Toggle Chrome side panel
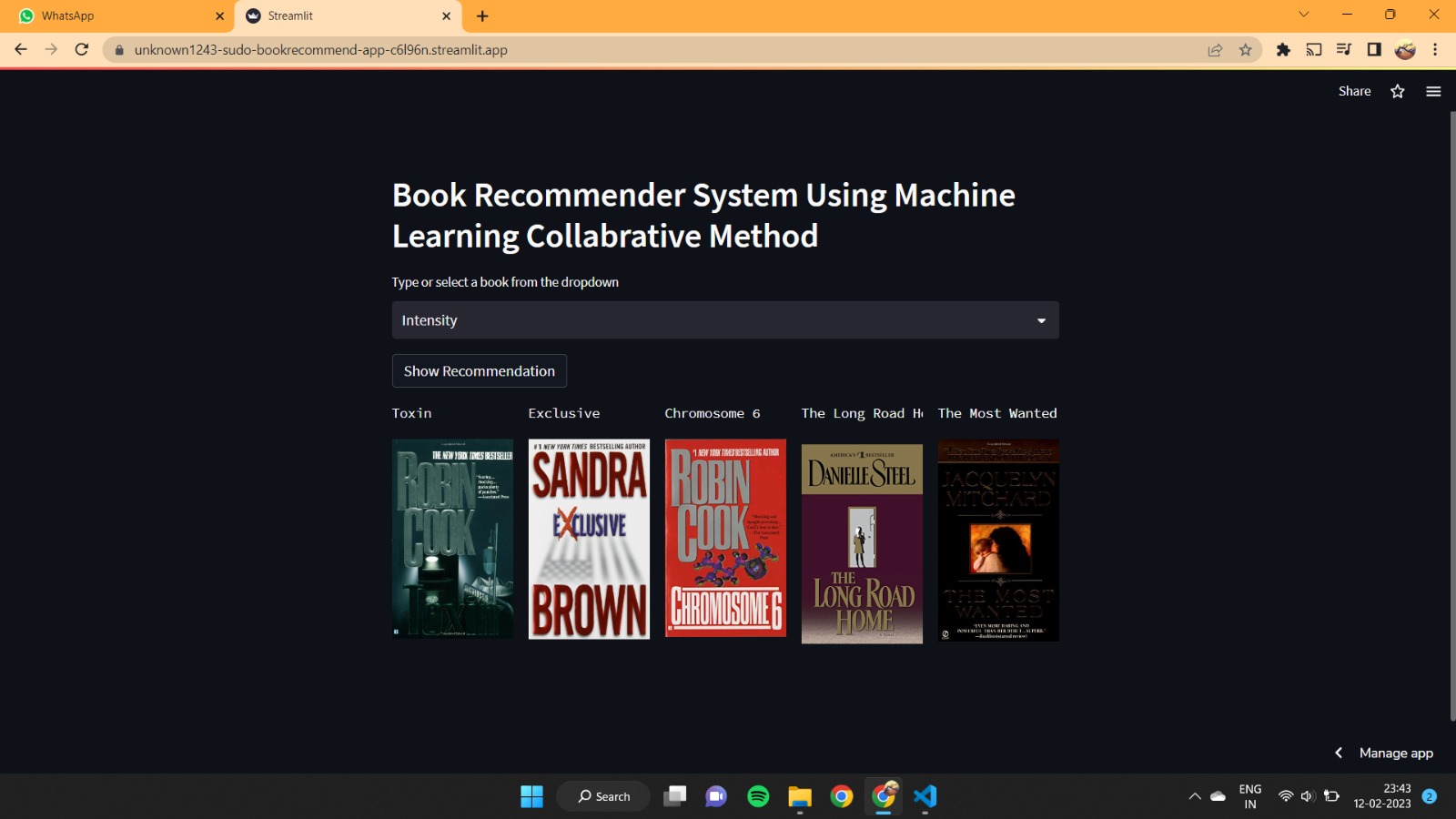The width and height of the screenshot is (1456, 819). pos(1374,50)
